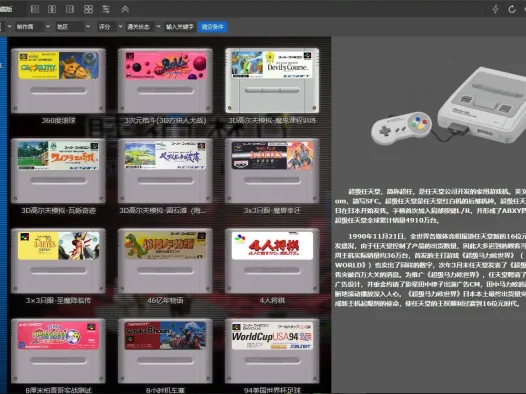Click the Super Famicom console picture

click(x=448, y=106)
